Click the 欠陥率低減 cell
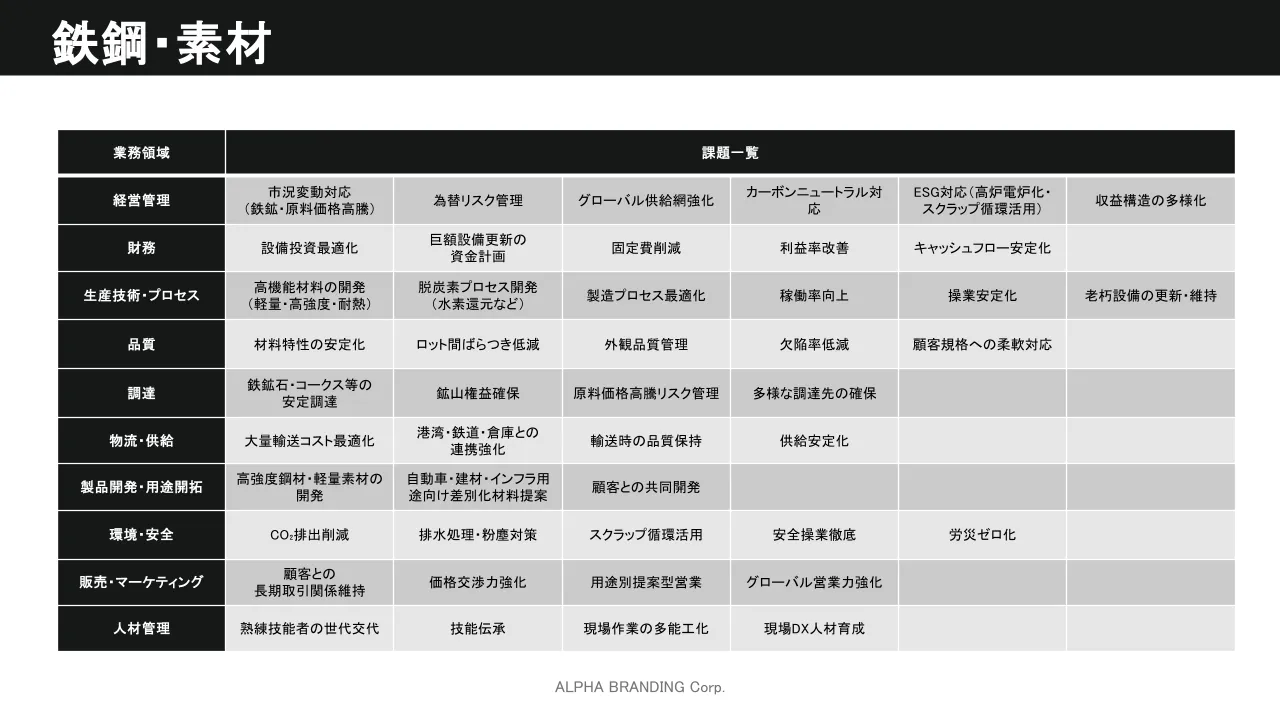 tap(814, 344)
